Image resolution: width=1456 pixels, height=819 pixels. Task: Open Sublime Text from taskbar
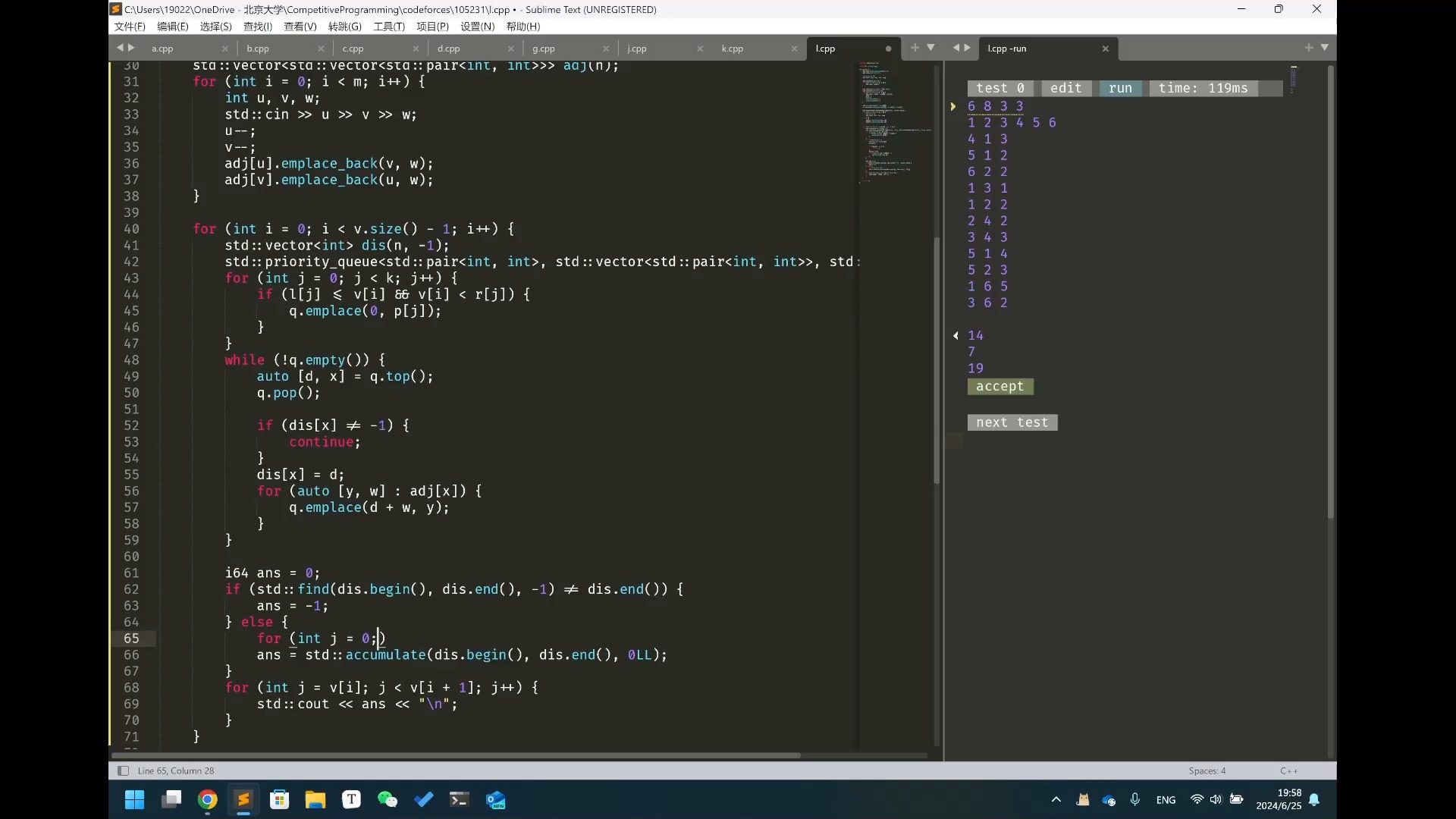click(243, 800)
